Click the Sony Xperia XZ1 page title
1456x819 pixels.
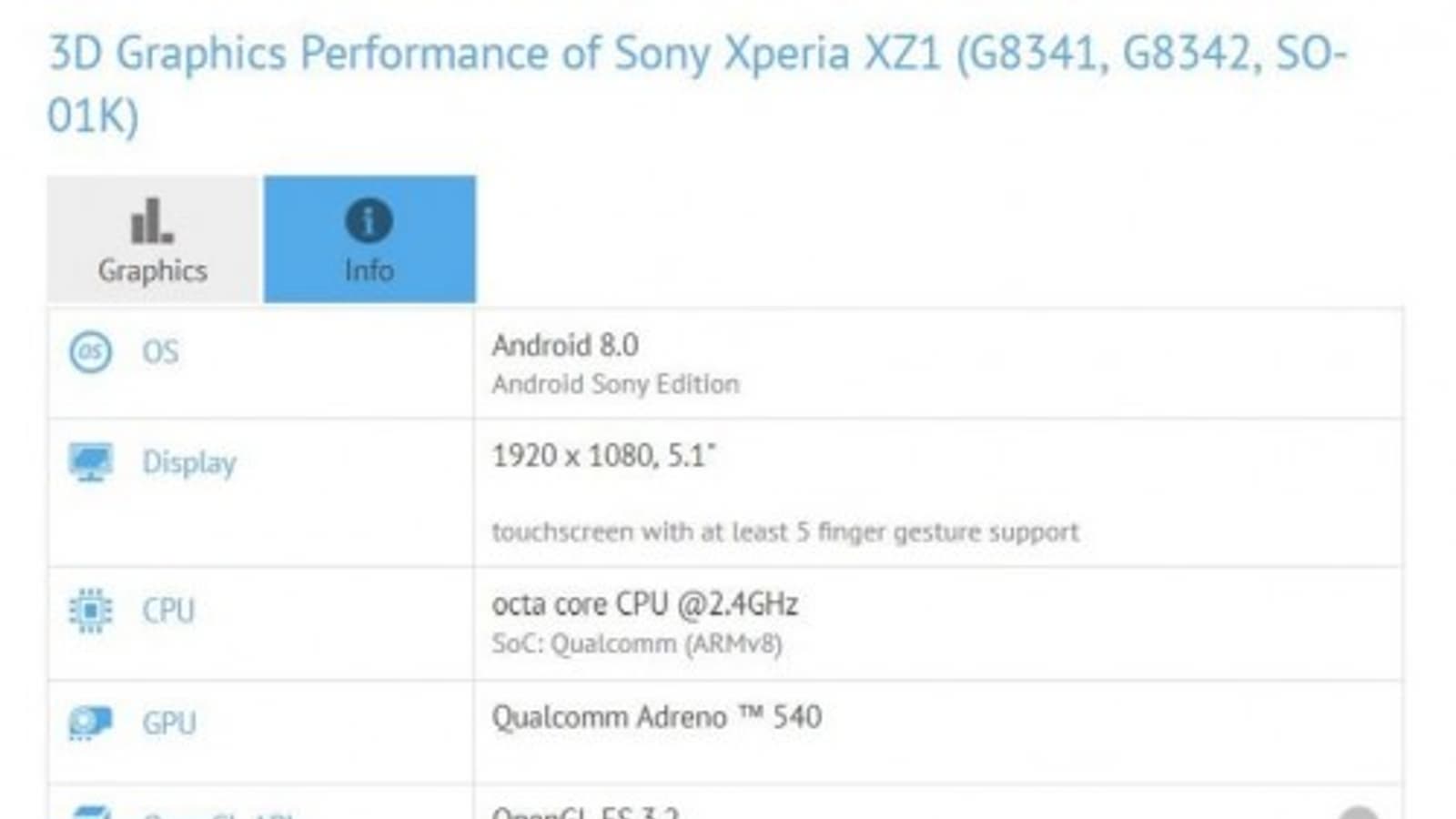[x=696, y=82]
